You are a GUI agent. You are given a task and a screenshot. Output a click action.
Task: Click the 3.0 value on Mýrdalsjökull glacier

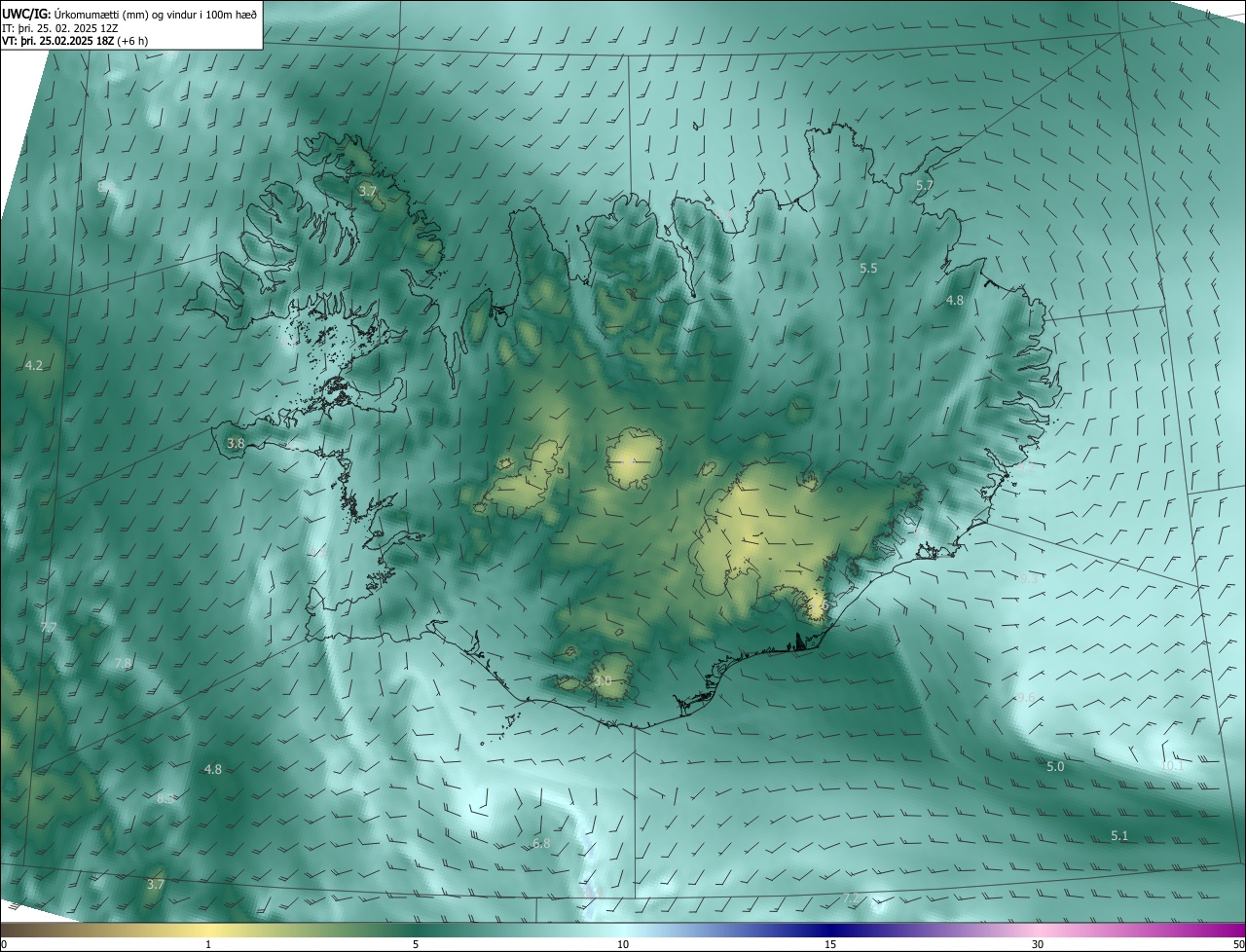603,680
